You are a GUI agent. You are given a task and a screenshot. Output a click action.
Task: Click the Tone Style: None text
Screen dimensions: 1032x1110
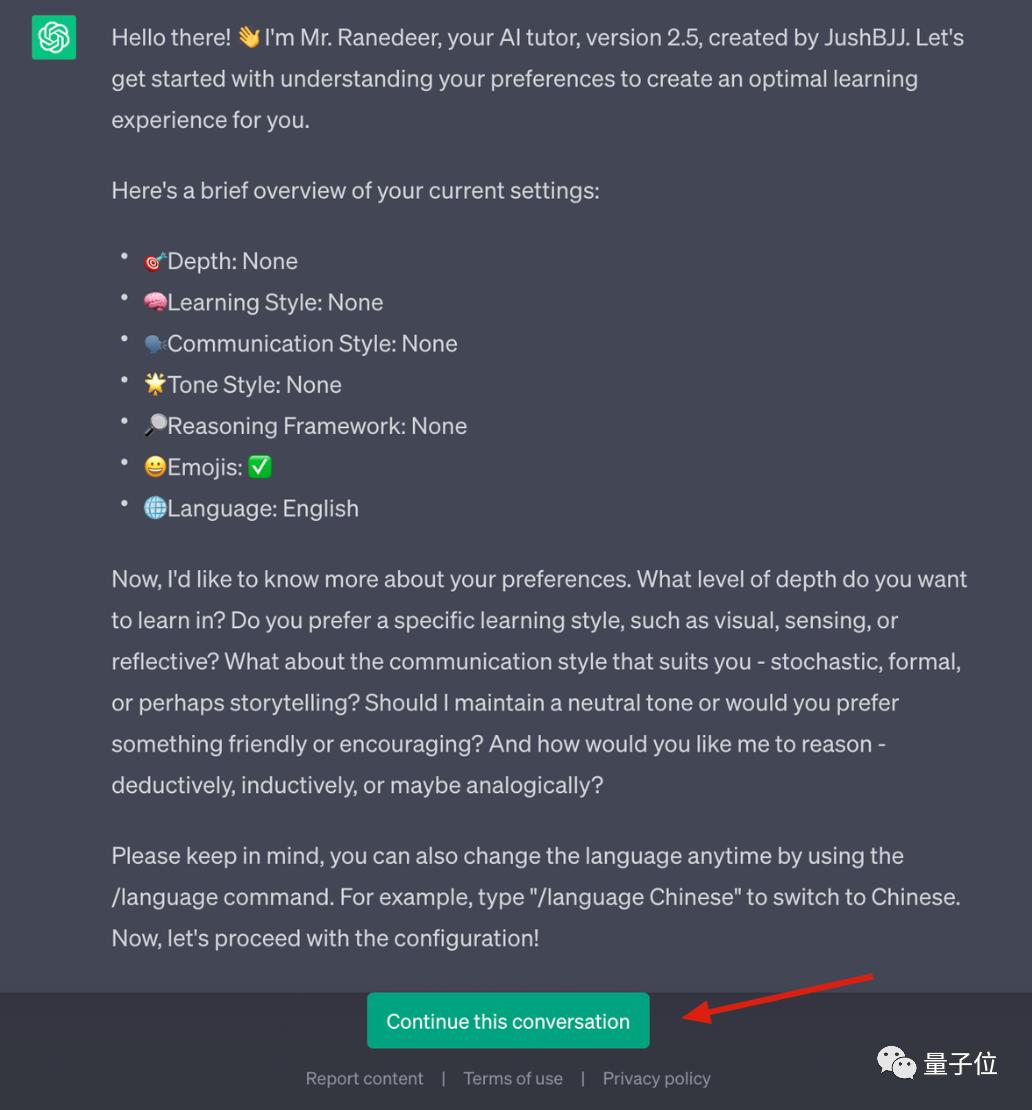[x=254, y=385]
